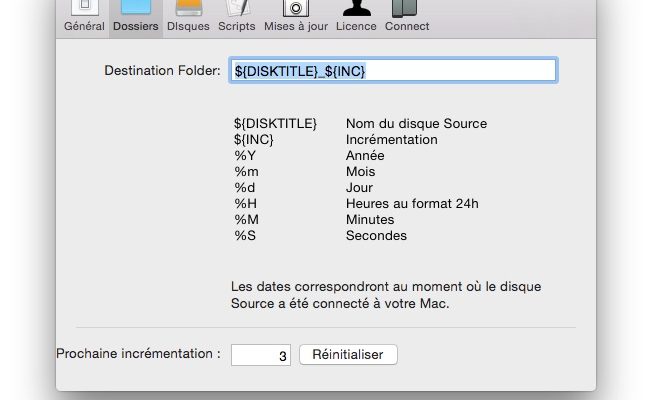
Task: Open the Mises à jour update icon
Action: [296, 8]
